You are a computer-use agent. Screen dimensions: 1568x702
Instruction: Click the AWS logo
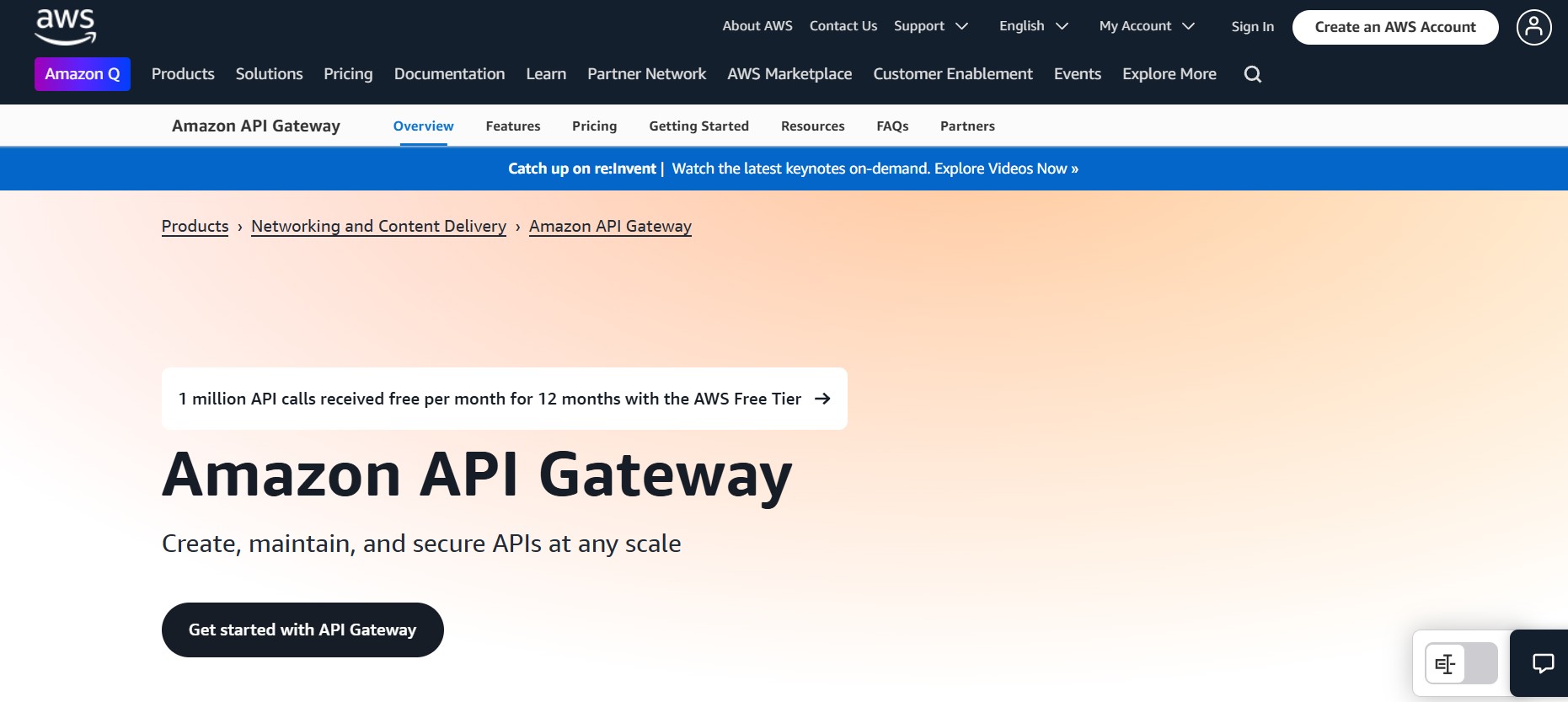point(66,27)
